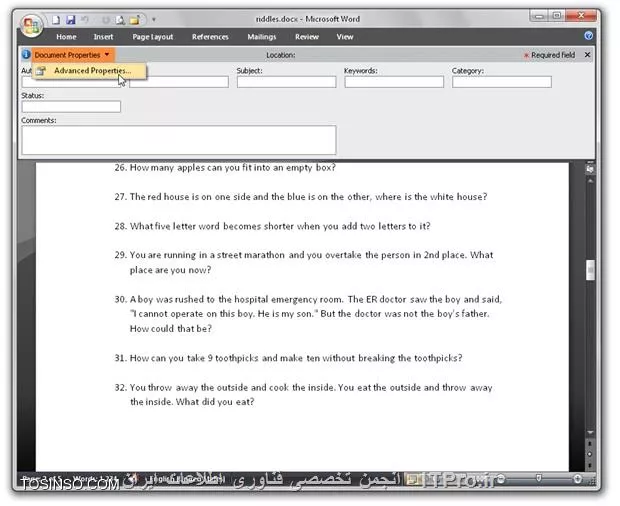This screenshot has height=506, width=620.
Task: Click the blue info icon beside Document Properties
Action: [x=26, y=54]
